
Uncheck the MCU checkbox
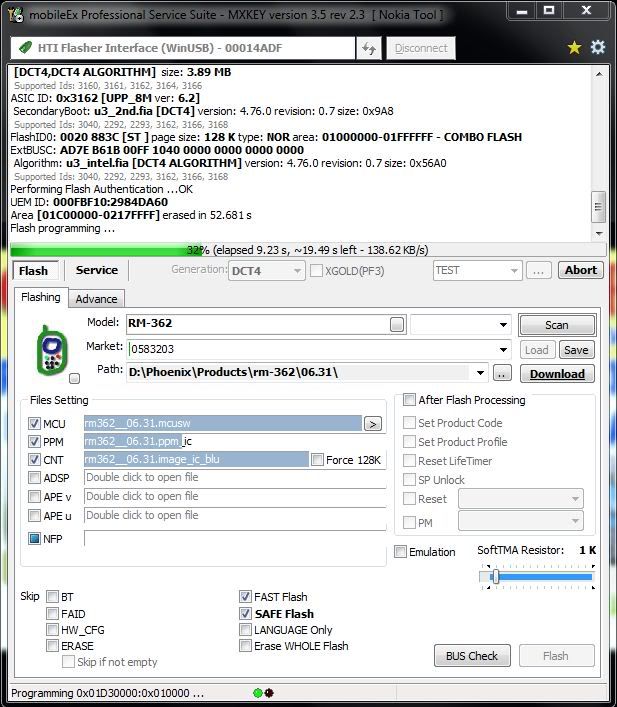click(34, 423)
